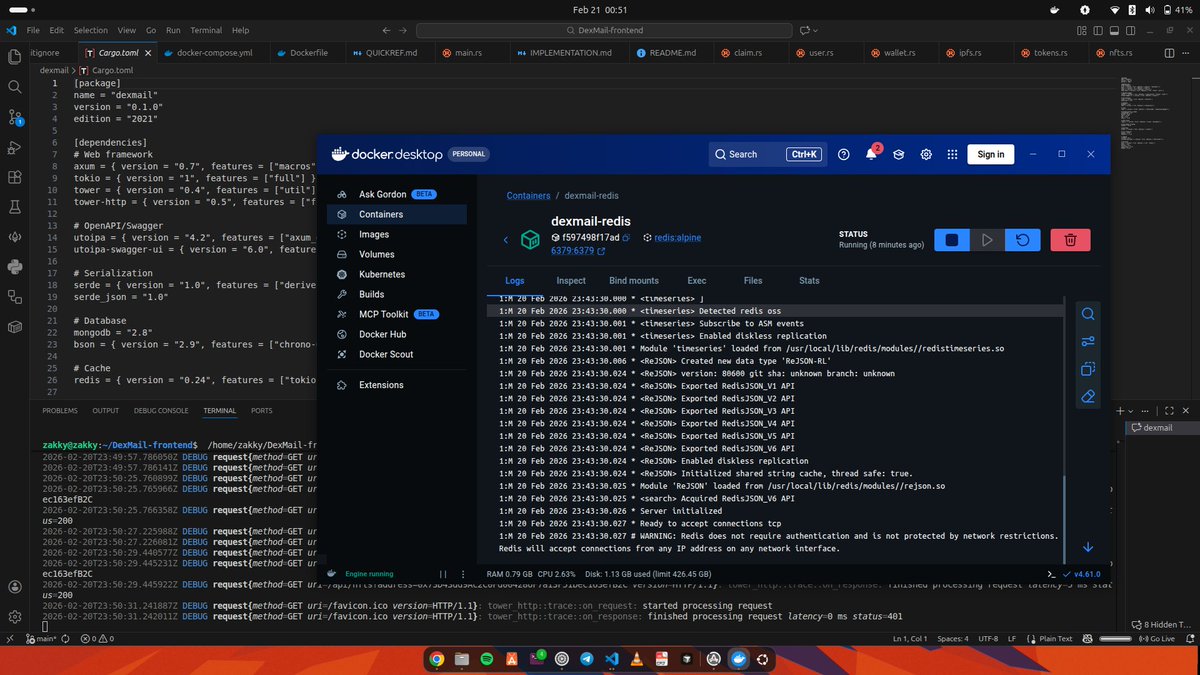Open the 6379:6379 port link
1200x675 pixels.
(x=573, y=252)
